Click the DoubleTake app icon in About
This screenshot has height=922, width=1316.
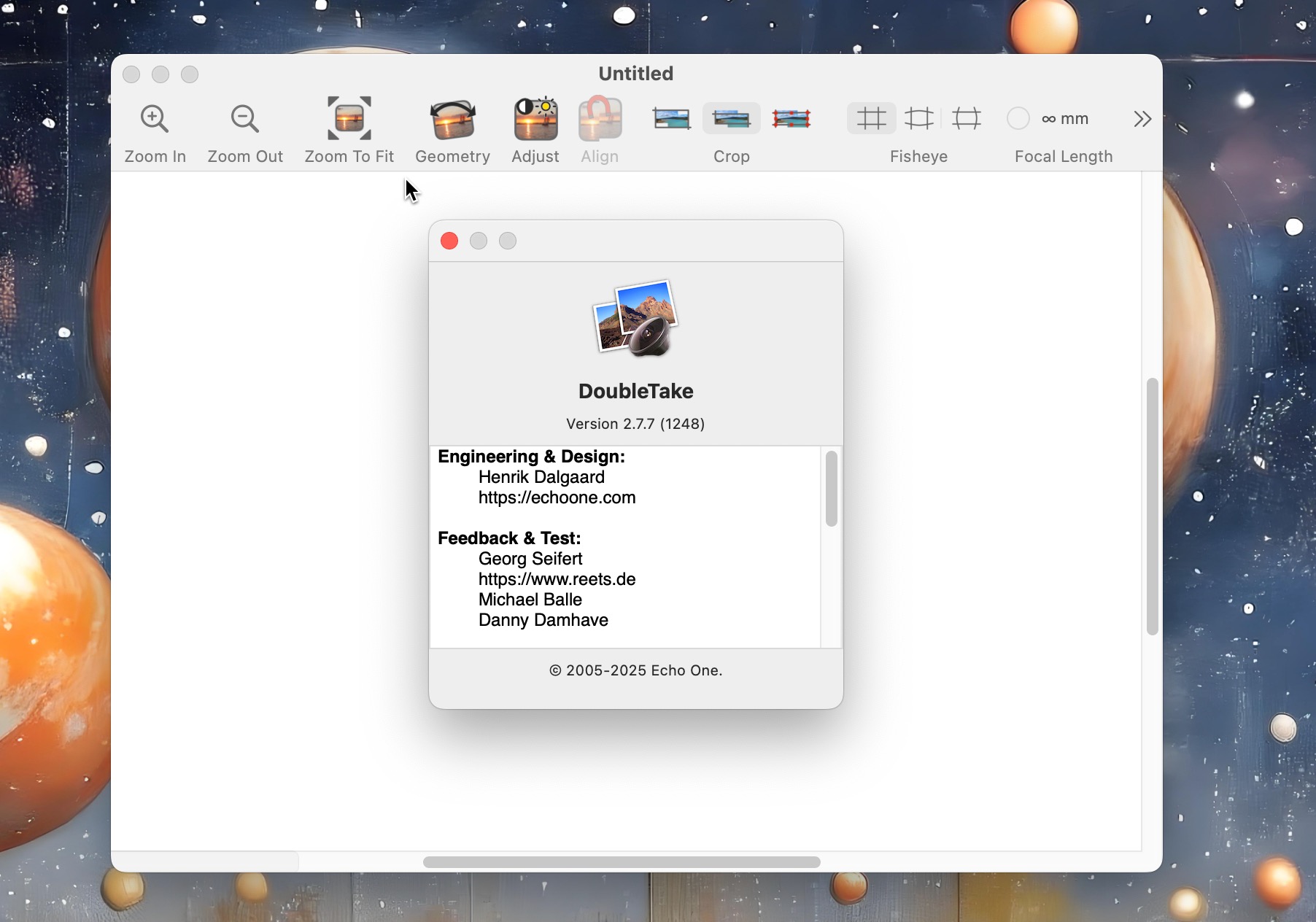[636, 319]
